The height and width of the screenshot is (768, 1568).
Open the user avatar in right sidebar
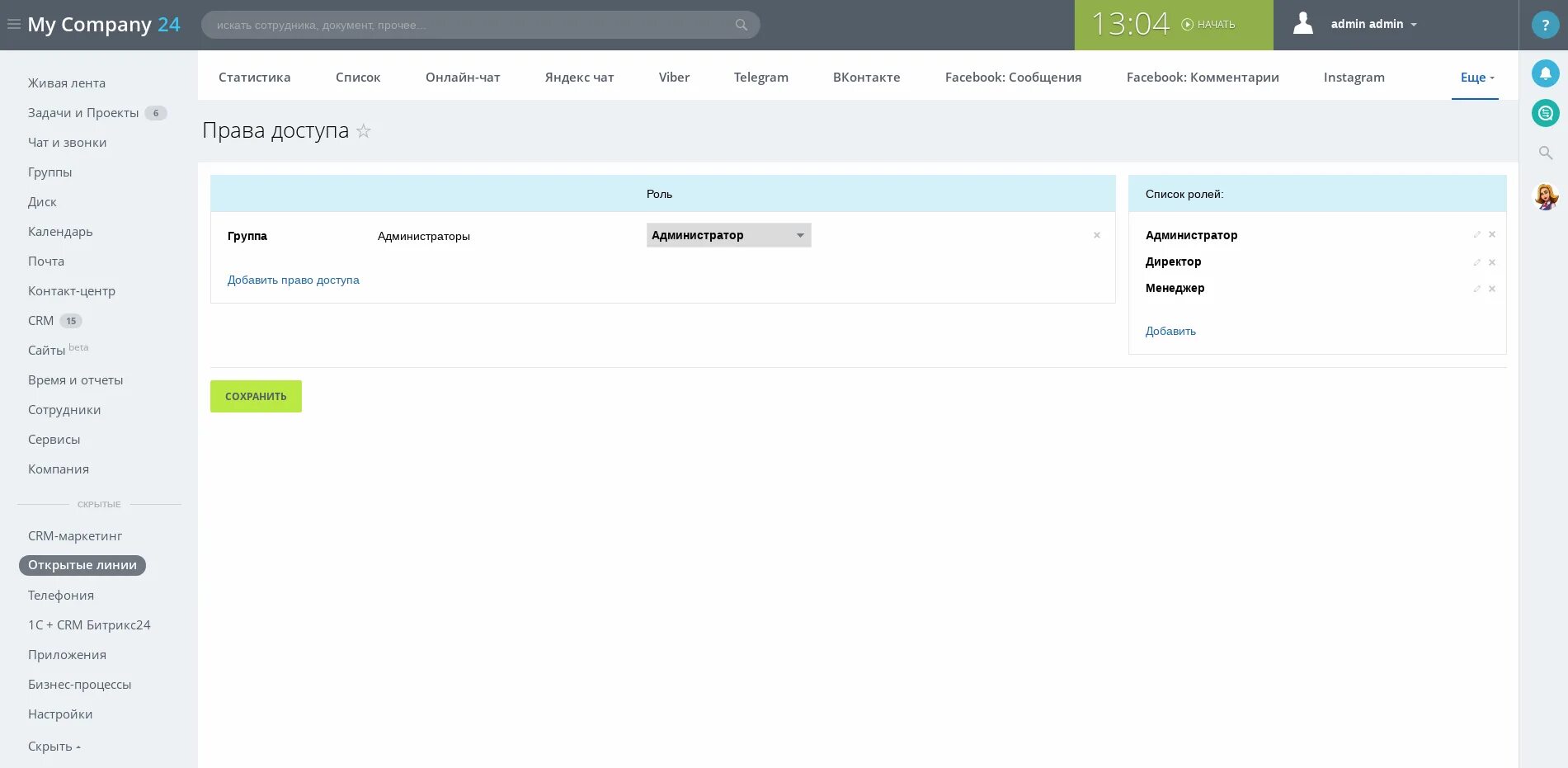point(1545,196)
